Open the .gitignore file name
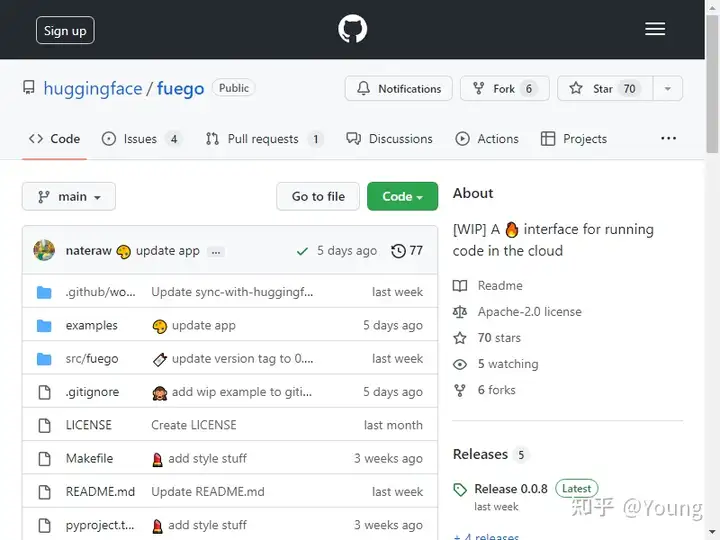The height and width of the screenshot is (540, 720). coord(92,392)
